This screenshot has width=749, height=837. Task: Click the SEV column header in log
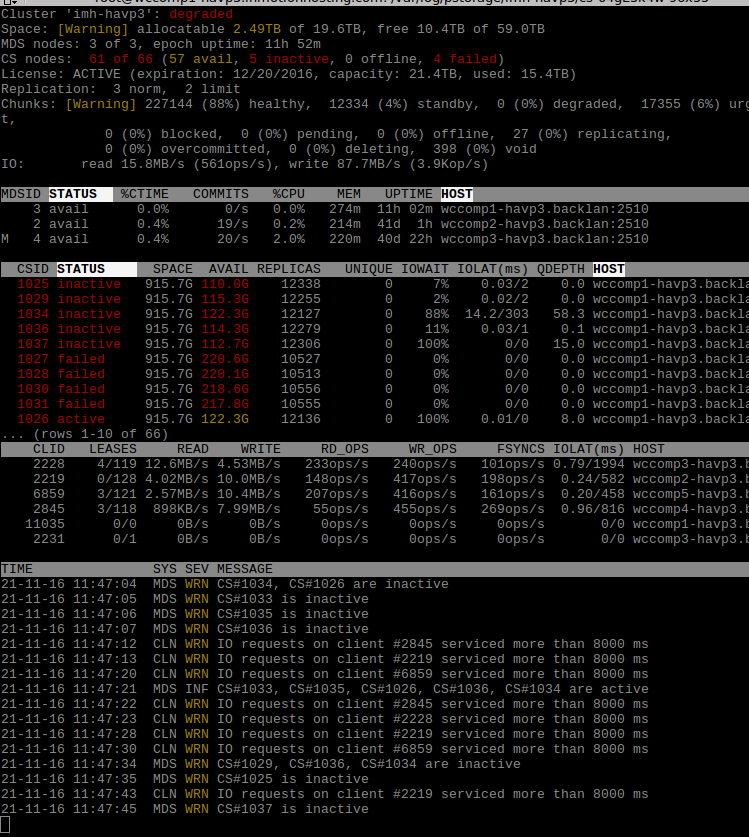pos(196,569)
